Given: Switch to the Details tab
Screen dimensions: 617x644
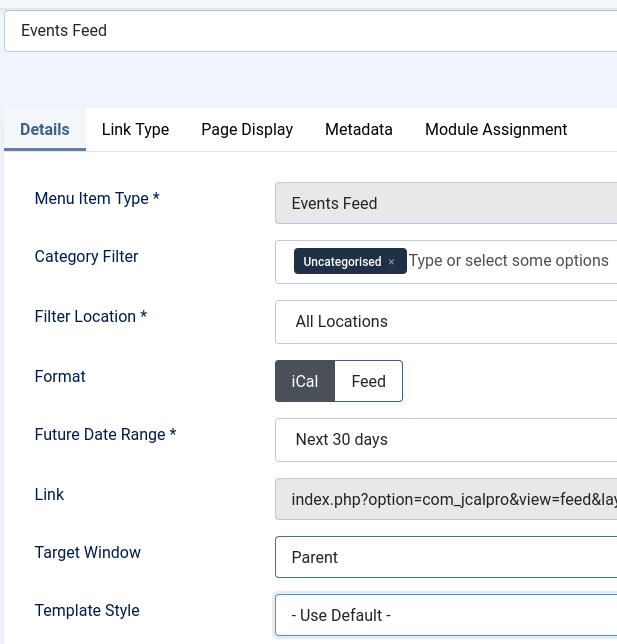Looking at the screenshot, I should [x=45, y=129].
